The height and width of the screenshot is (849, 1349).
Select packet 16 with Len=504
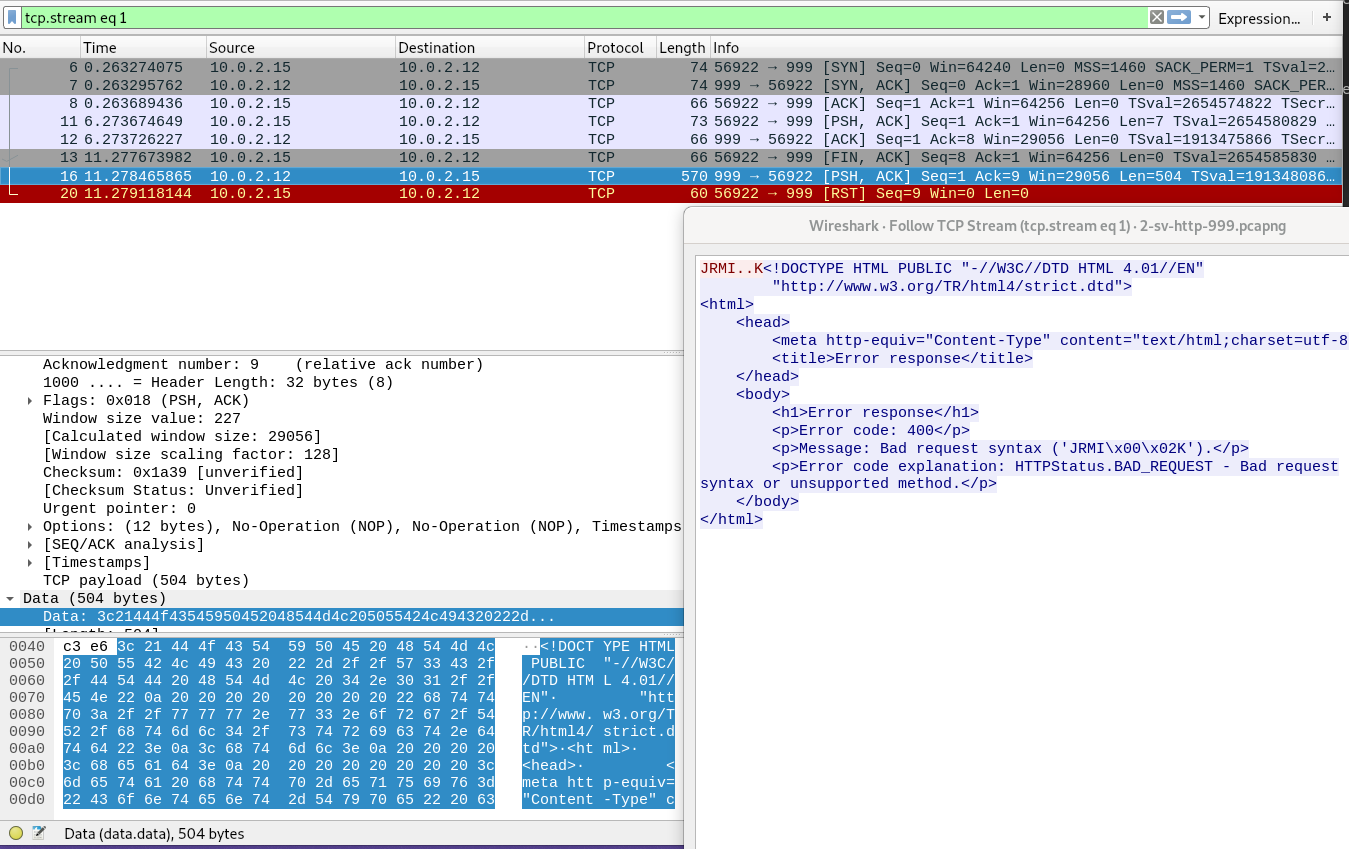click(670, 175)
